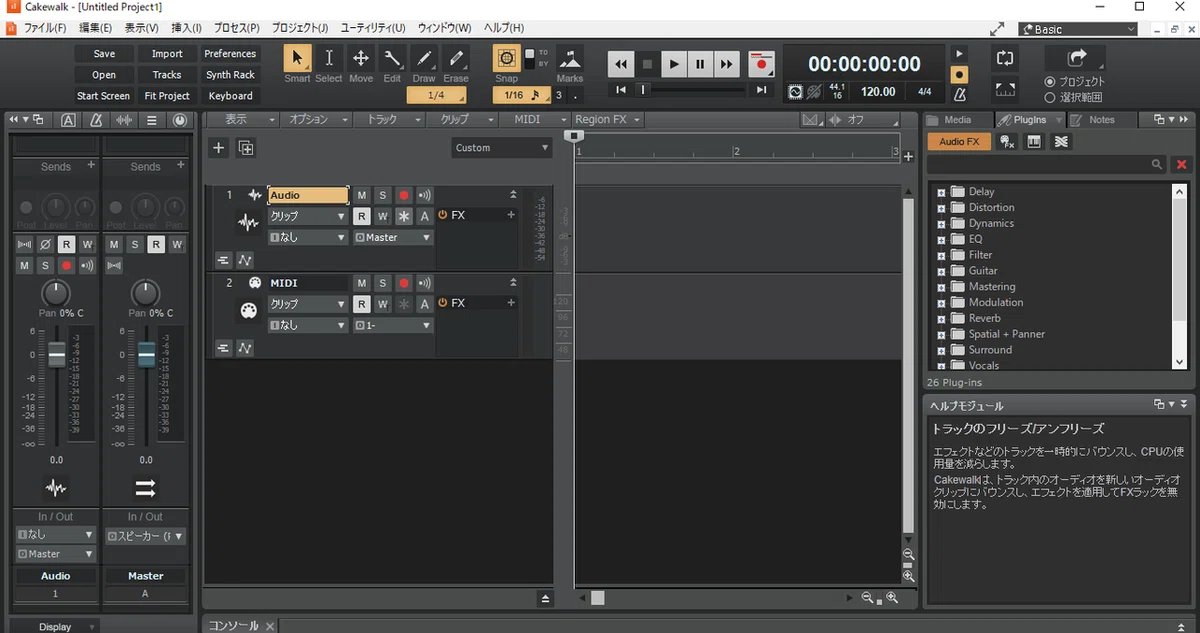This screenshot has width=1200, height=633.
Task: Choose the Erase tool
Action: point(456,58)
